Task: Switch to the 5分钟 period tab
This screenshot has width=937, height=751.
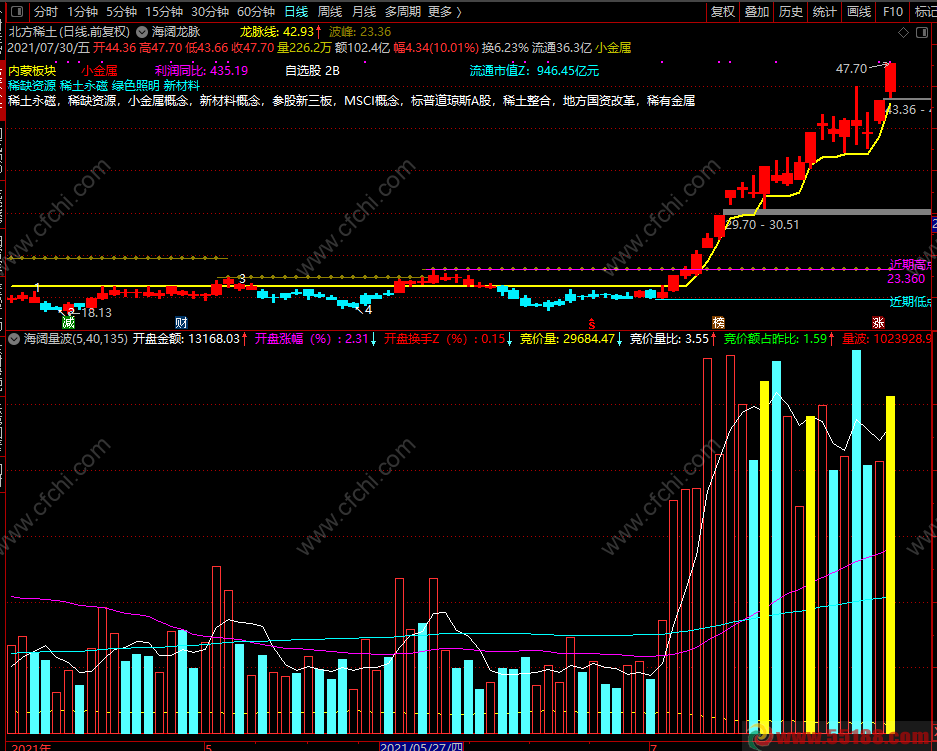Action: 121,11
